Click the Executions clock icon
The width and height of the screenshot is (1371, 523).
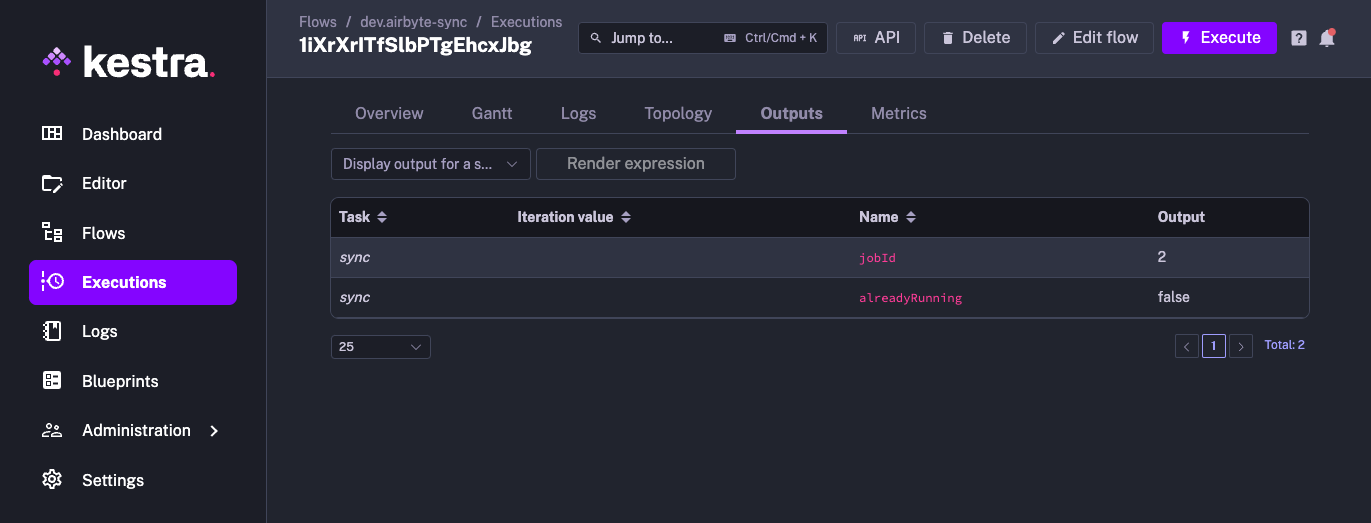click(x=52, y=282)
